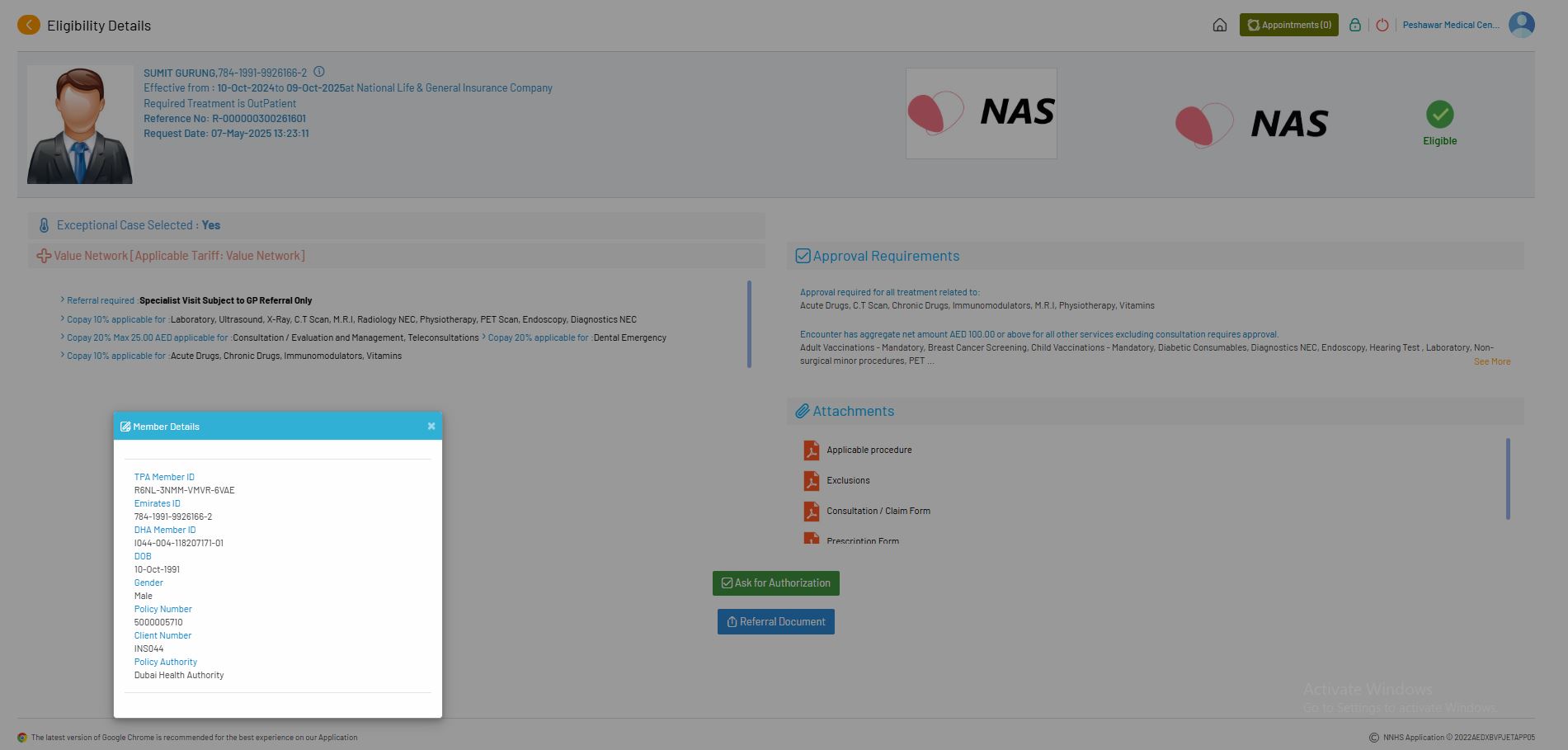Screen dimensions: 1568x750
Task: Click the green lock icon
Action: click(x=1354, y=25)
